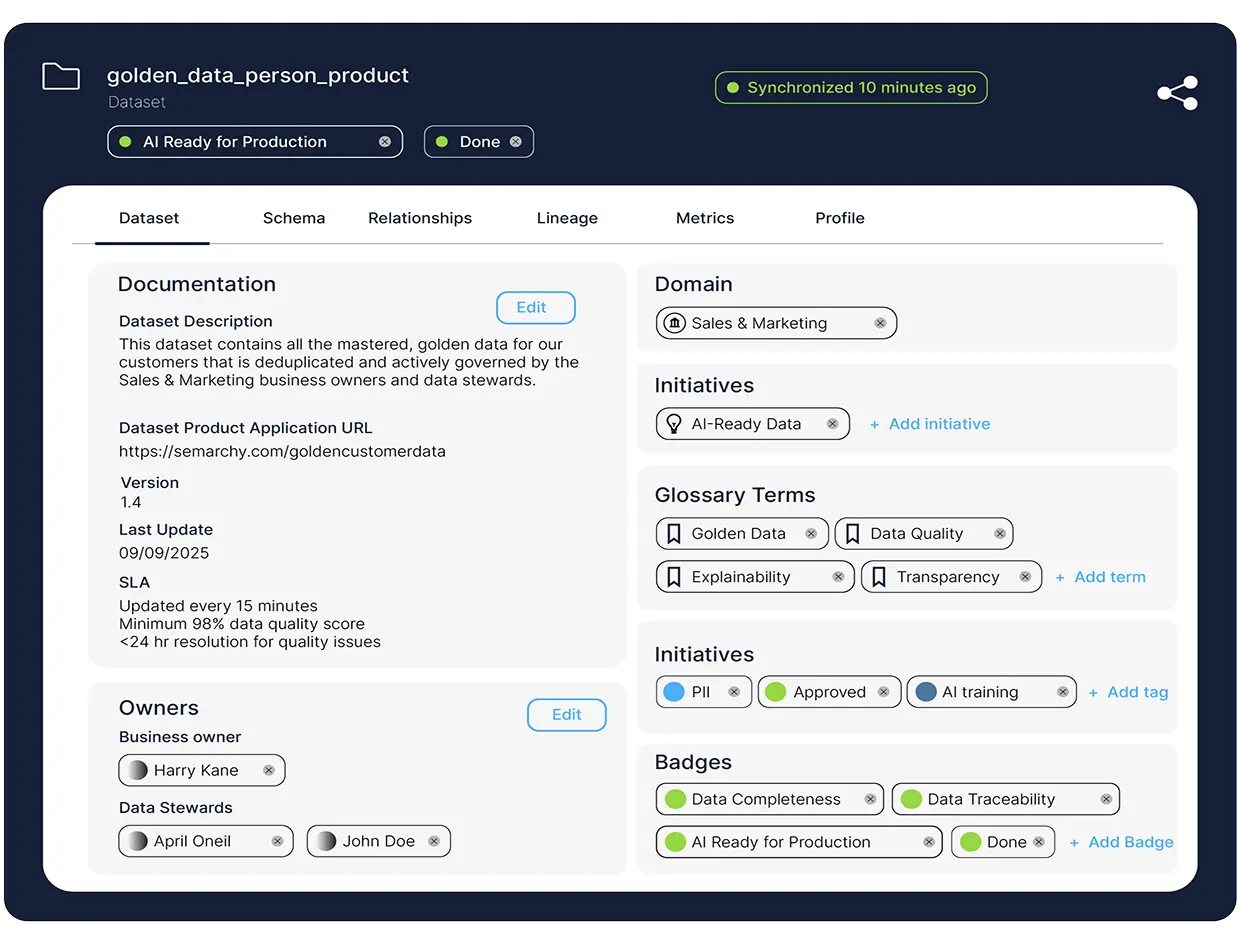Viewport: 1256px width, 944px height.
Task: Switch to the Schema tab
Action: (294, 218)
